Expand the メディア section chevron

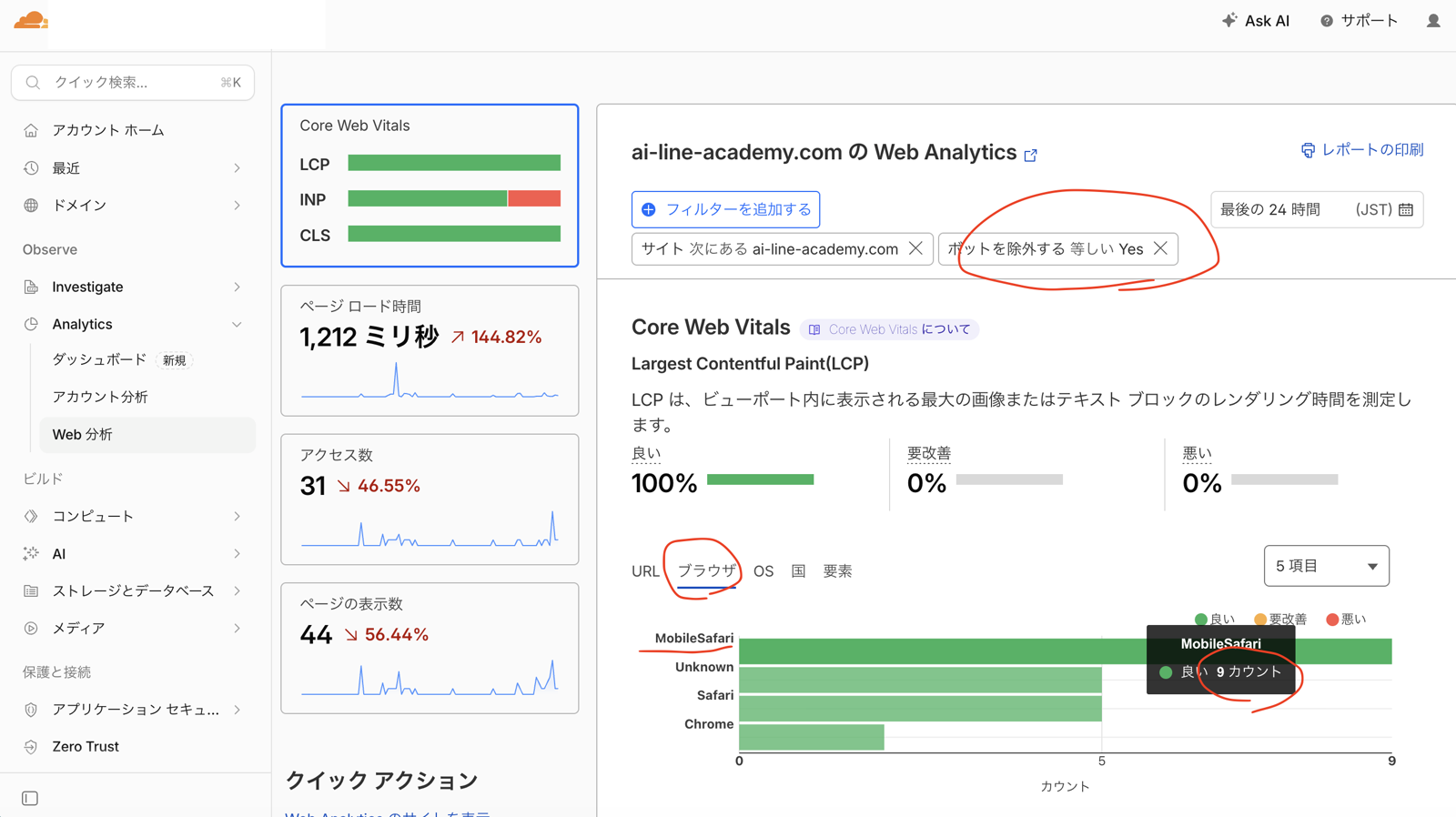(x=237, y=628)
